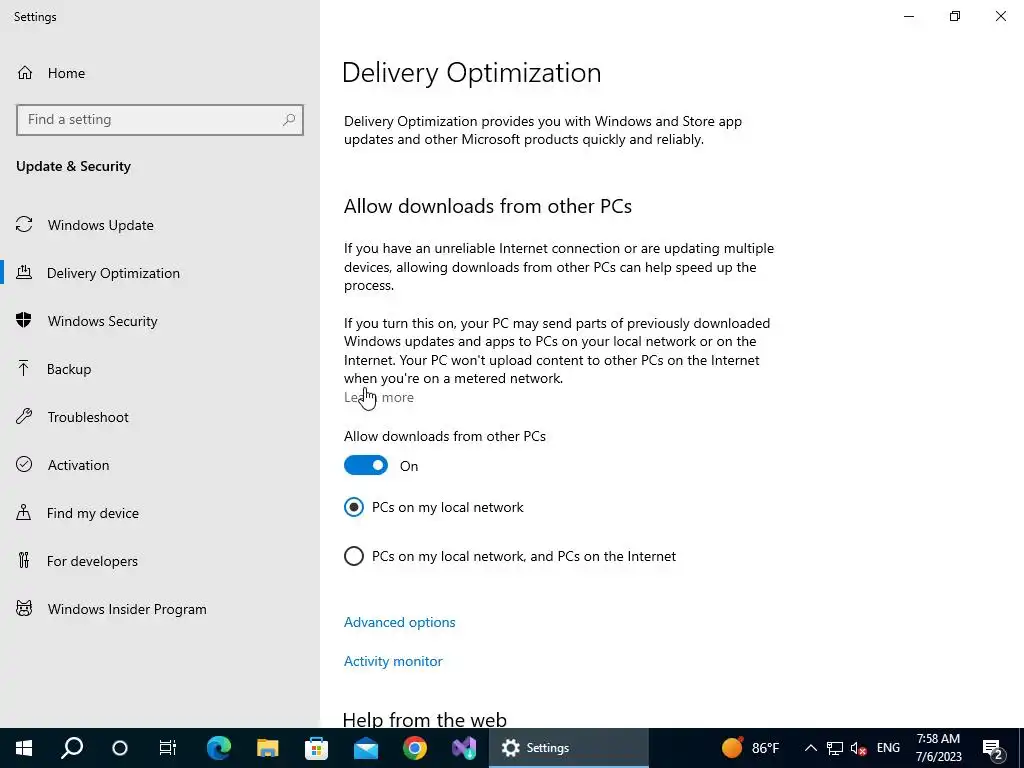
Task: Click the Find my device icon
Action: click(x=24, y=512)
